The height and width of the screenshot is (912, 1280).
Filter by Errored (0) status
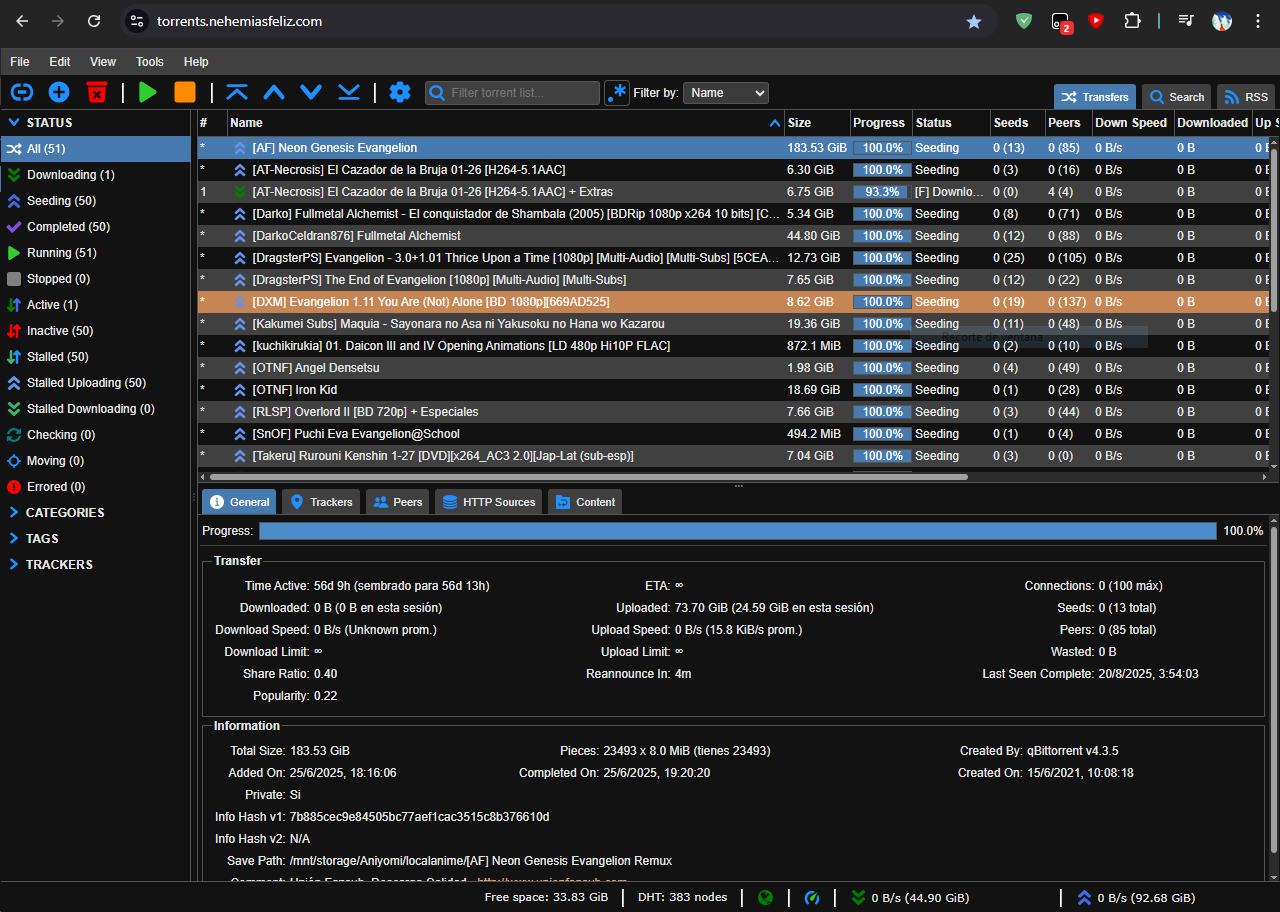click(95, 486)
